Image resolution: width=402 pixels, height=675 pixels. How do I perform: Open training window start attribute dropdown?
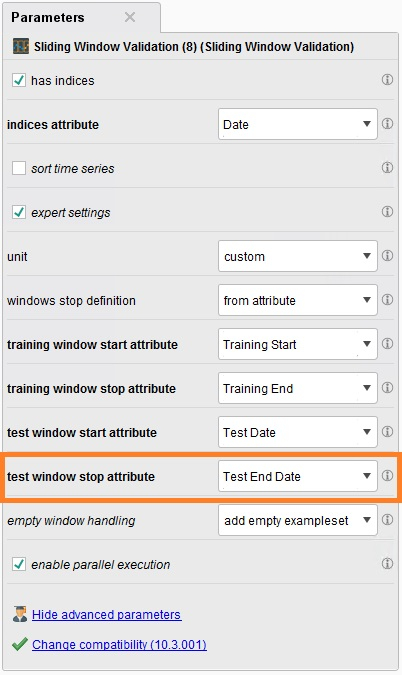[x=297, y=344]
